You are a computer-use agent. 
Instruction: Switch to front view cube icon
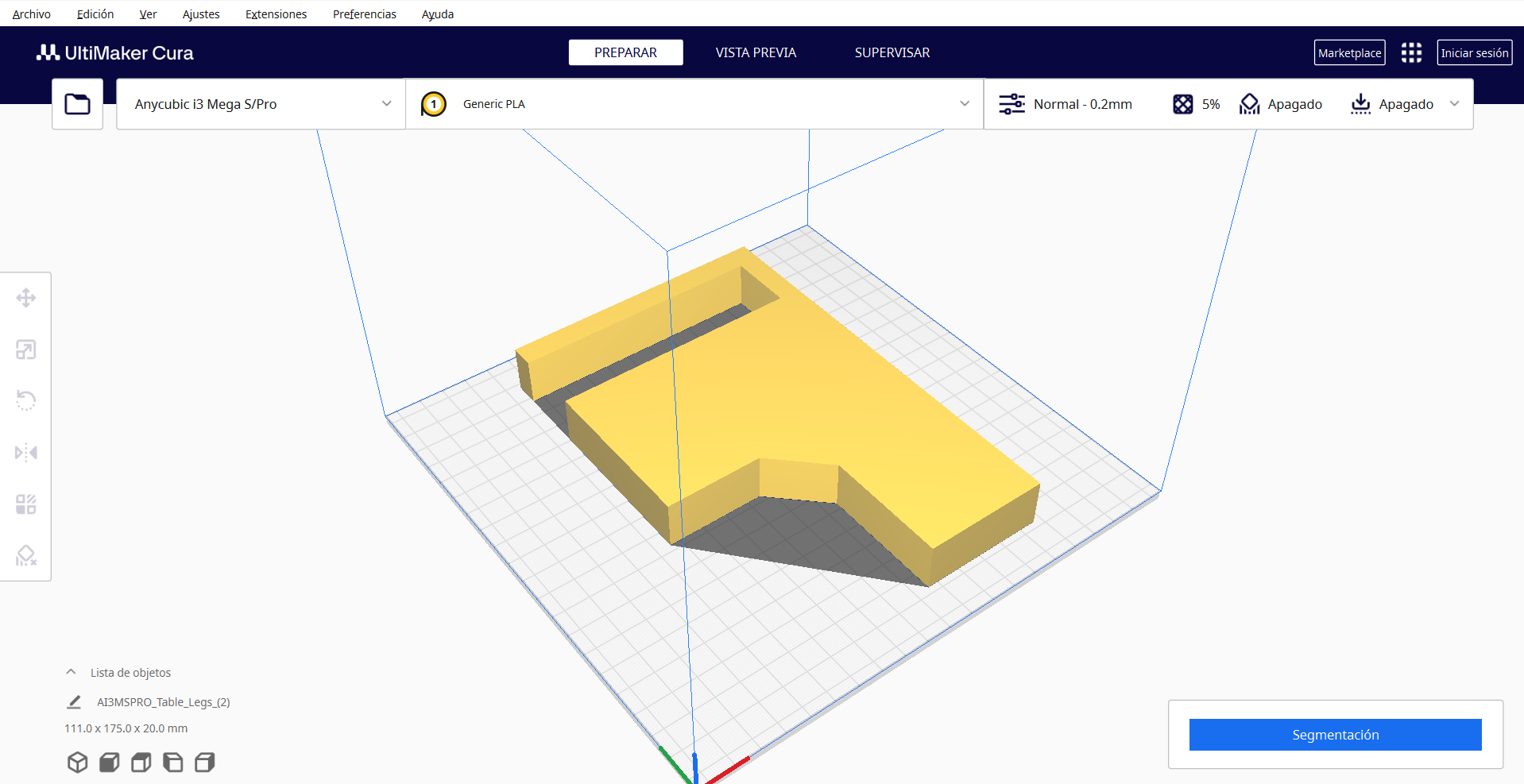coord(110,763)
